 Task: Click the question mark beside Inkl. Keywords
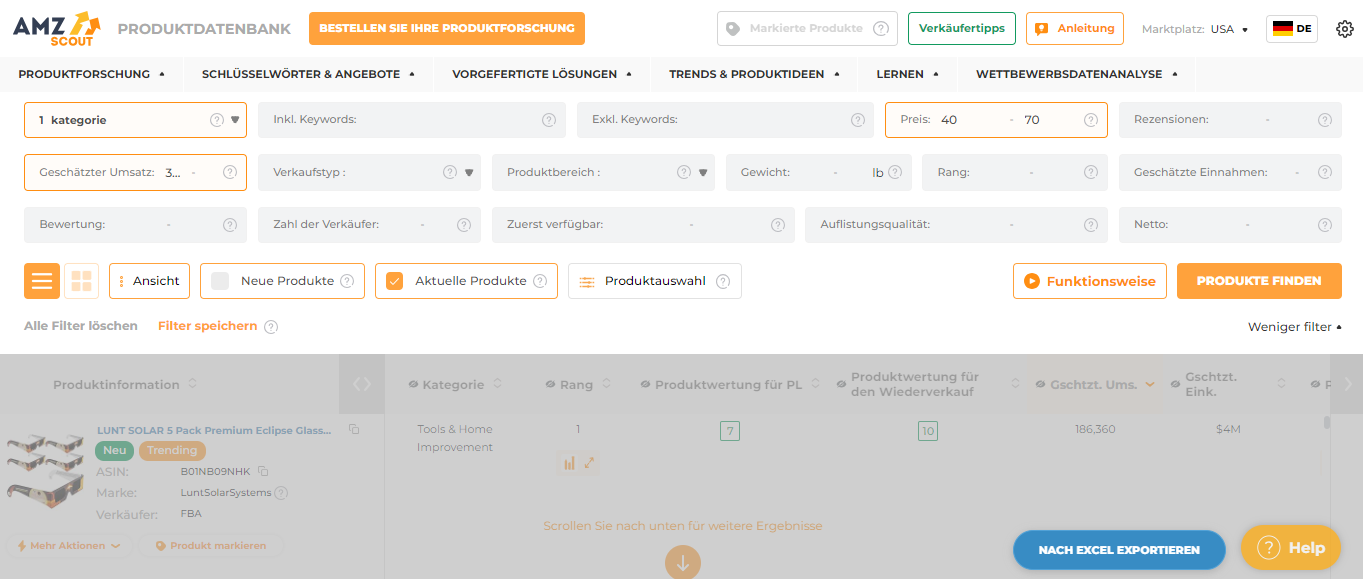[548, 119]
